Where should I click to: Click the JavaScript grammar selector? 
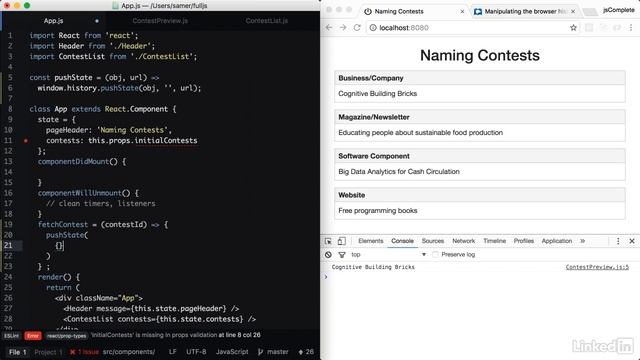point(232,351)
